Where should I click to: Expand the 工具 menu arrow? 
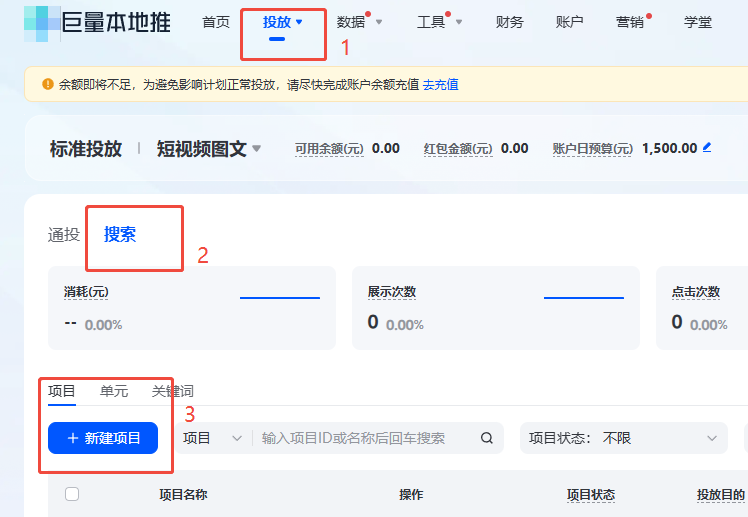click(459, 22)
